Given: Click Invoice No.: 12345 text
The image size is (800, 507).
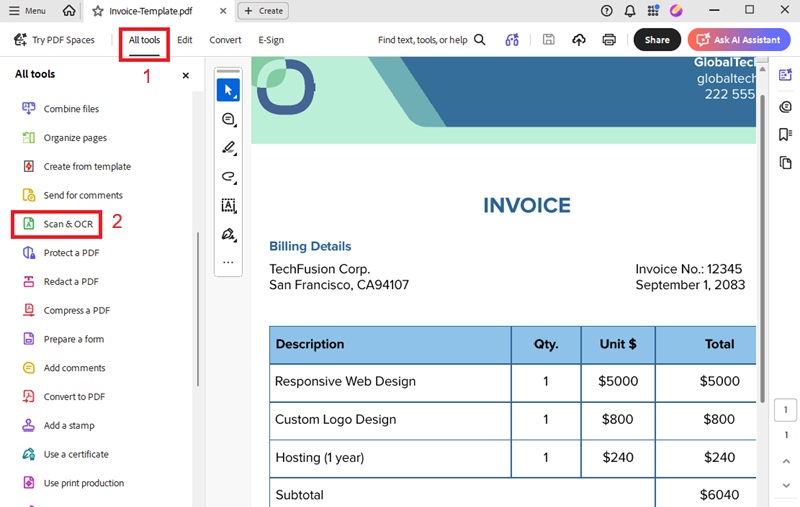Looking at the screenshot, I should (x=688, y=269).
